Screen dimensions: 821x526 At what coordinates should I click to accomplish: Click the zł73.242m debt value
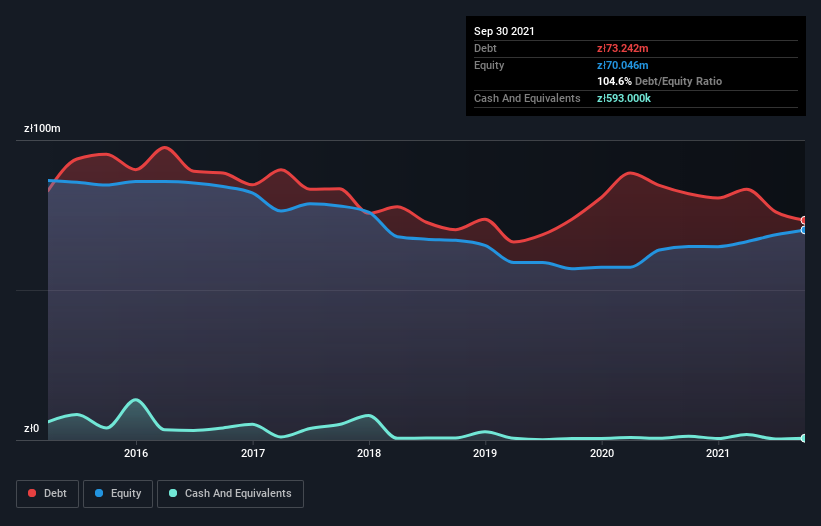coord(623,48)
